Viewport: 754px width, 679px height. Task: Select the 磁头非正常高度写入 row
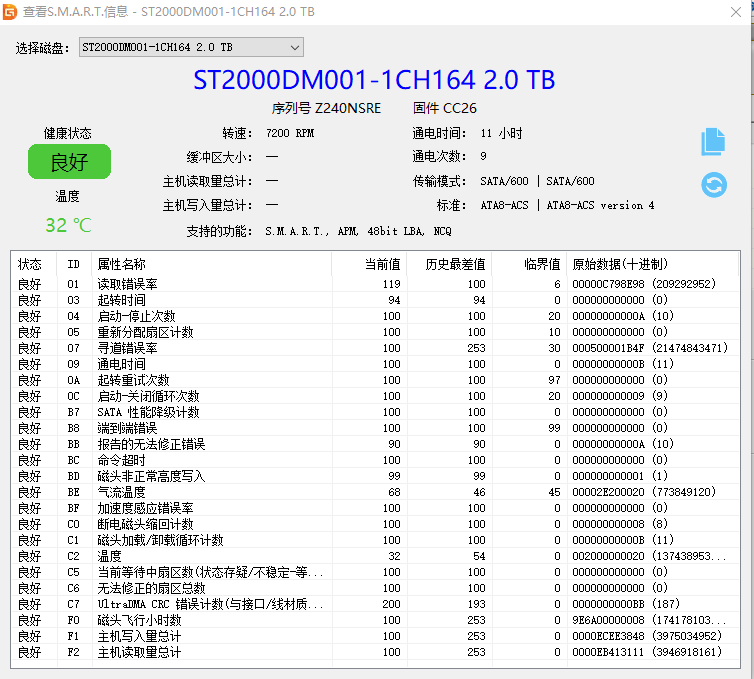pos(375,476)
